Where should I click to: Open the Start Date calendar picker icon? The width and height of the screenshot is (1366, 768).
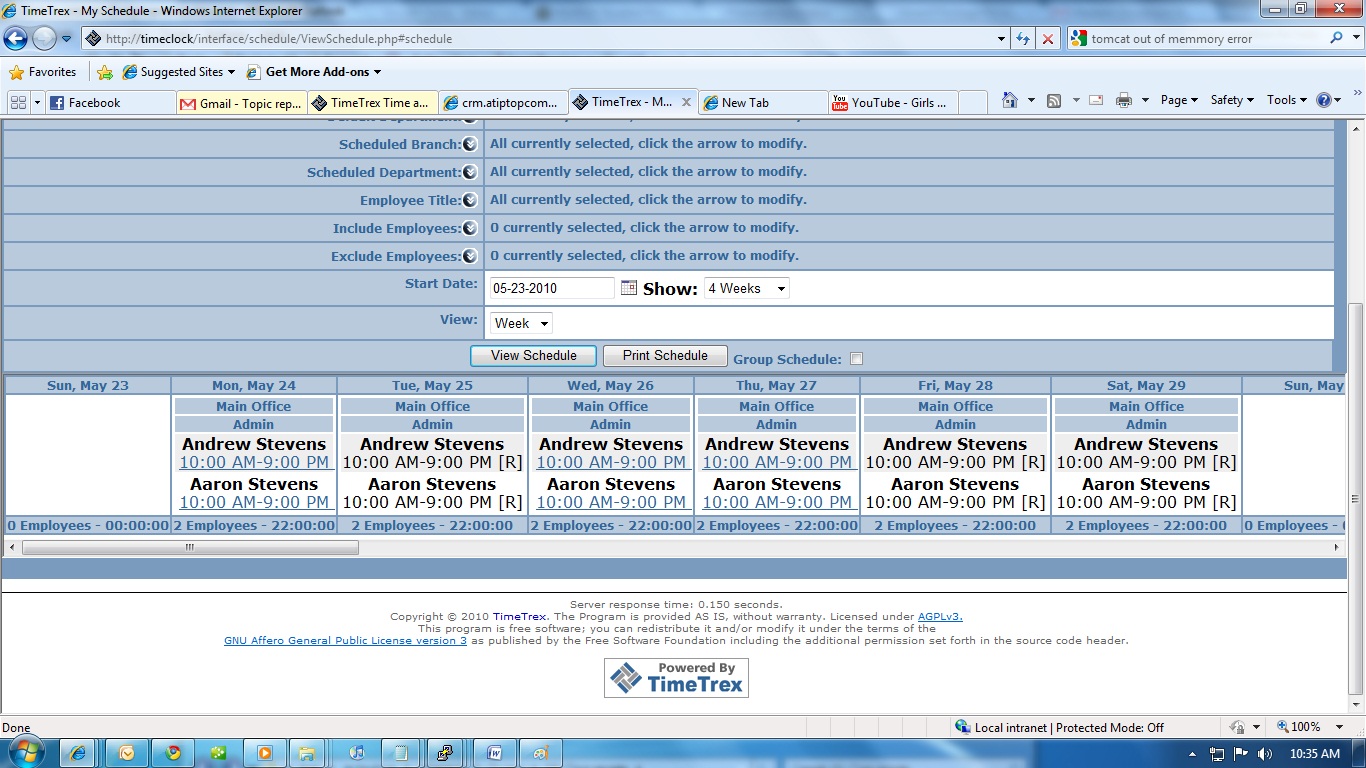(628, 288)
